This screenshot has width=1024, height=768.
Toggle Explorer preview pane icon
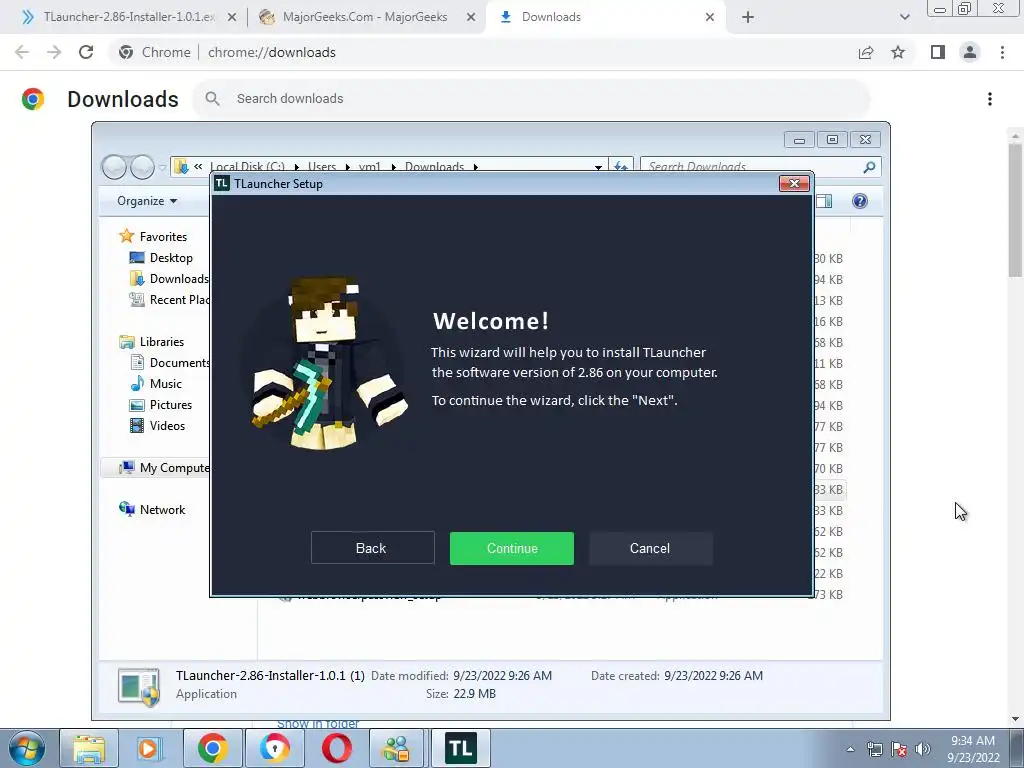[824, 201]
